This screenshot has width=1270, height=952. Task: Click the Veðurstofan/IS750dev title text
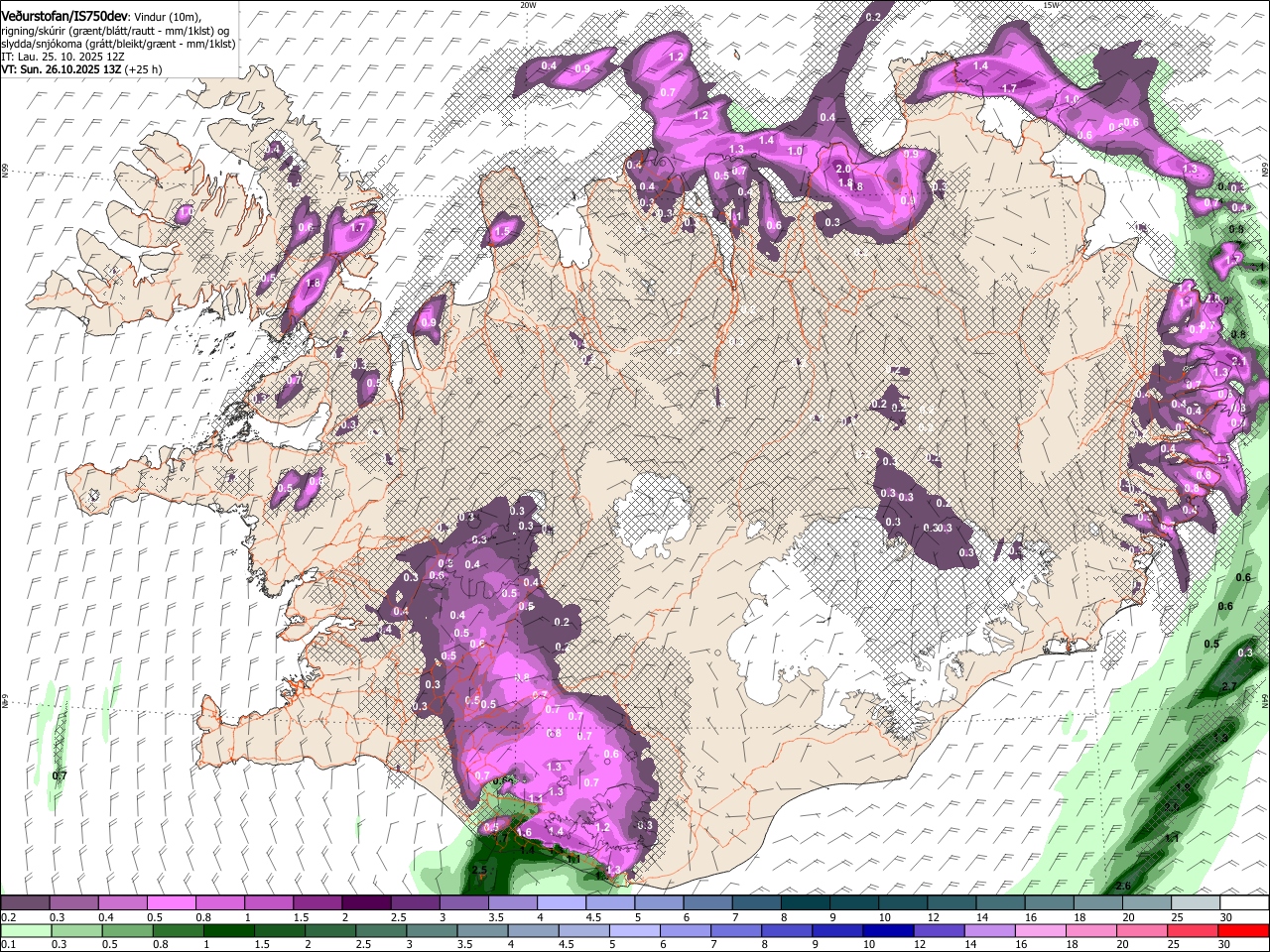point(64,16)
